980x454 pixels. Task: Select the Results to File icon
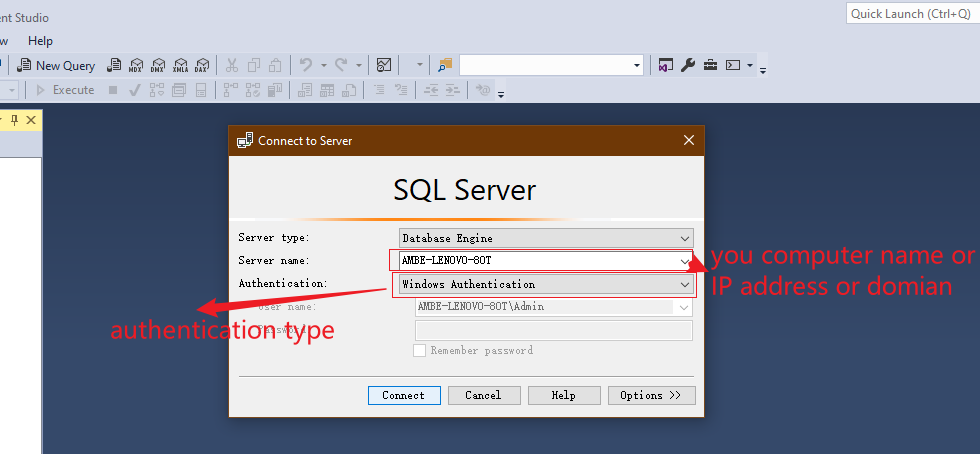(349, 90)
